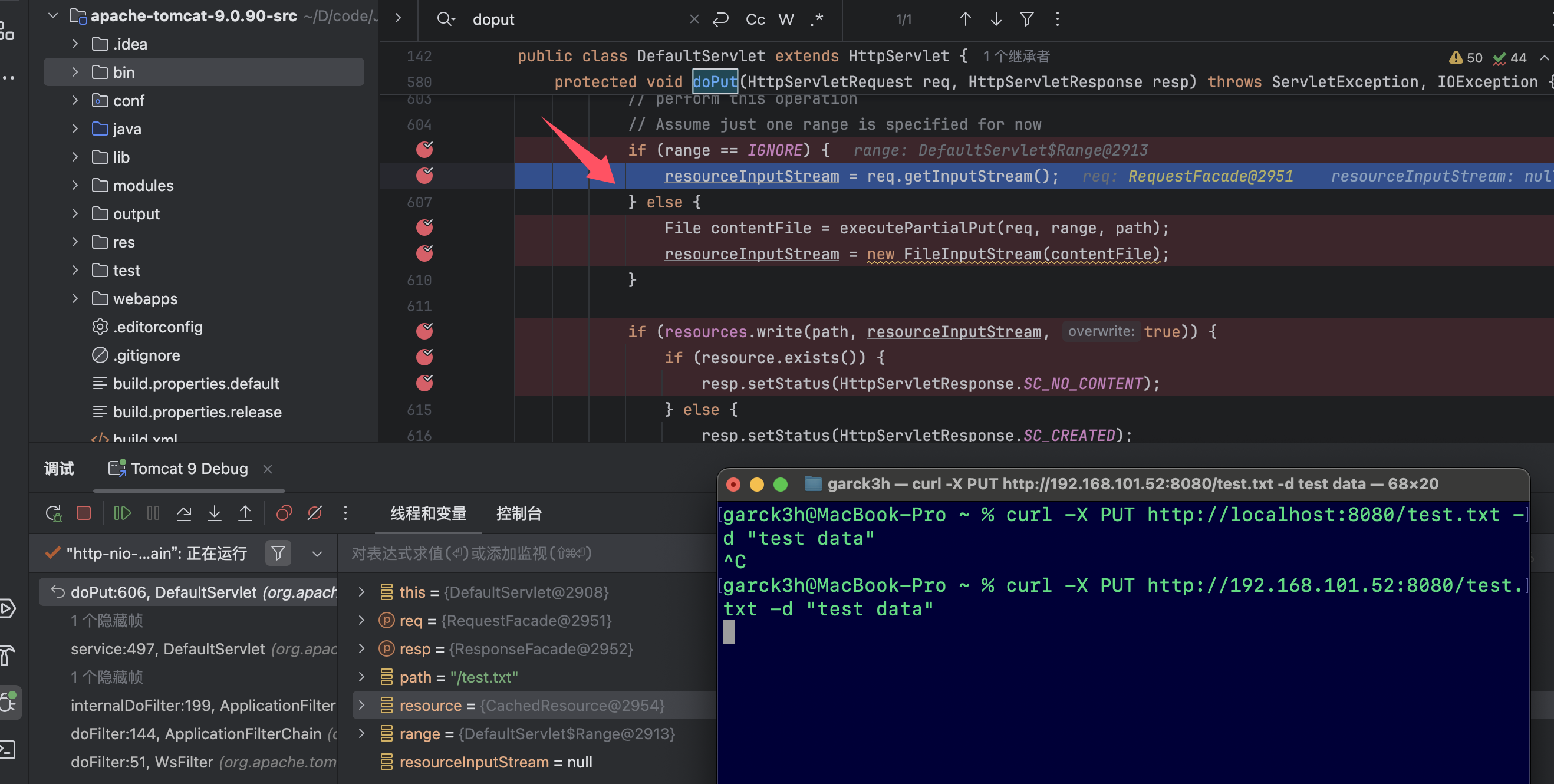Remove breakpoint on getInputStream line
1554x784 pixels.
coord(424,176)
